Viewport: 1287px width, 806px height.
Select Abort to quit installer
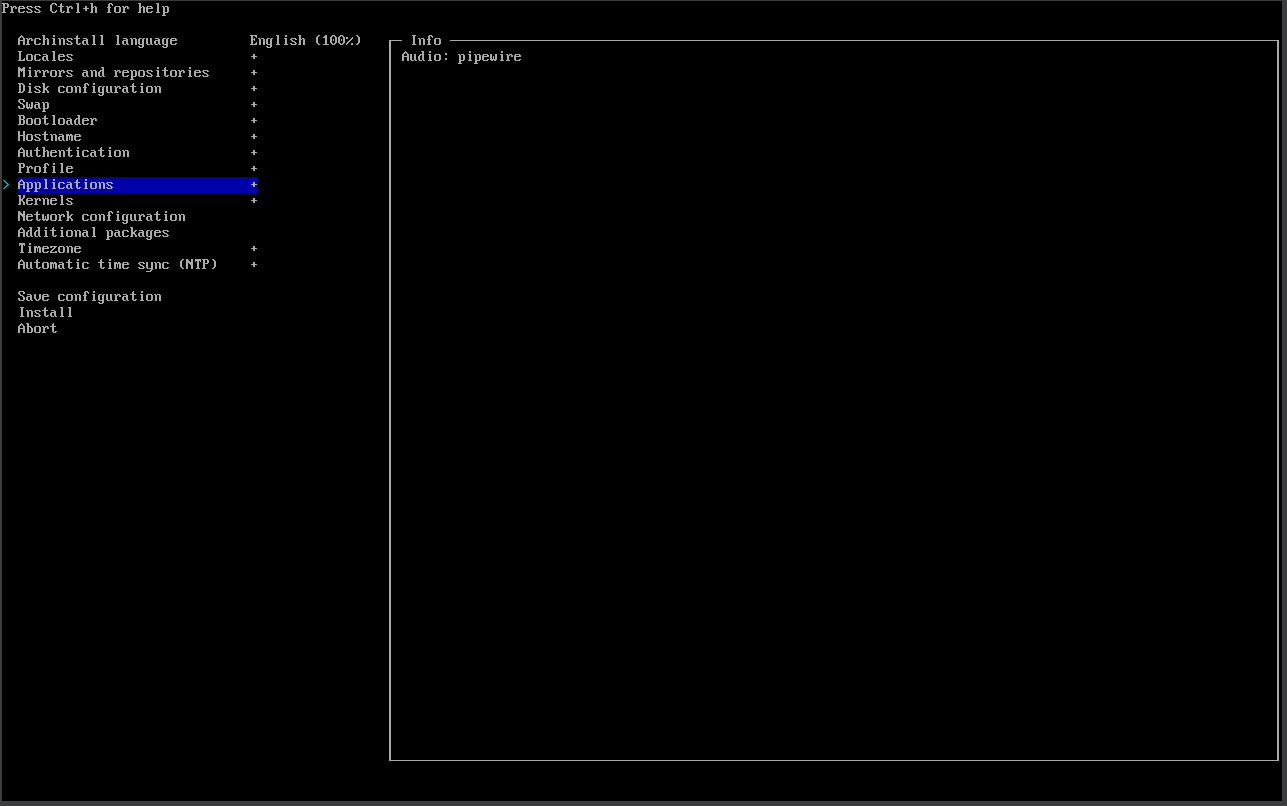pos(37,329)
